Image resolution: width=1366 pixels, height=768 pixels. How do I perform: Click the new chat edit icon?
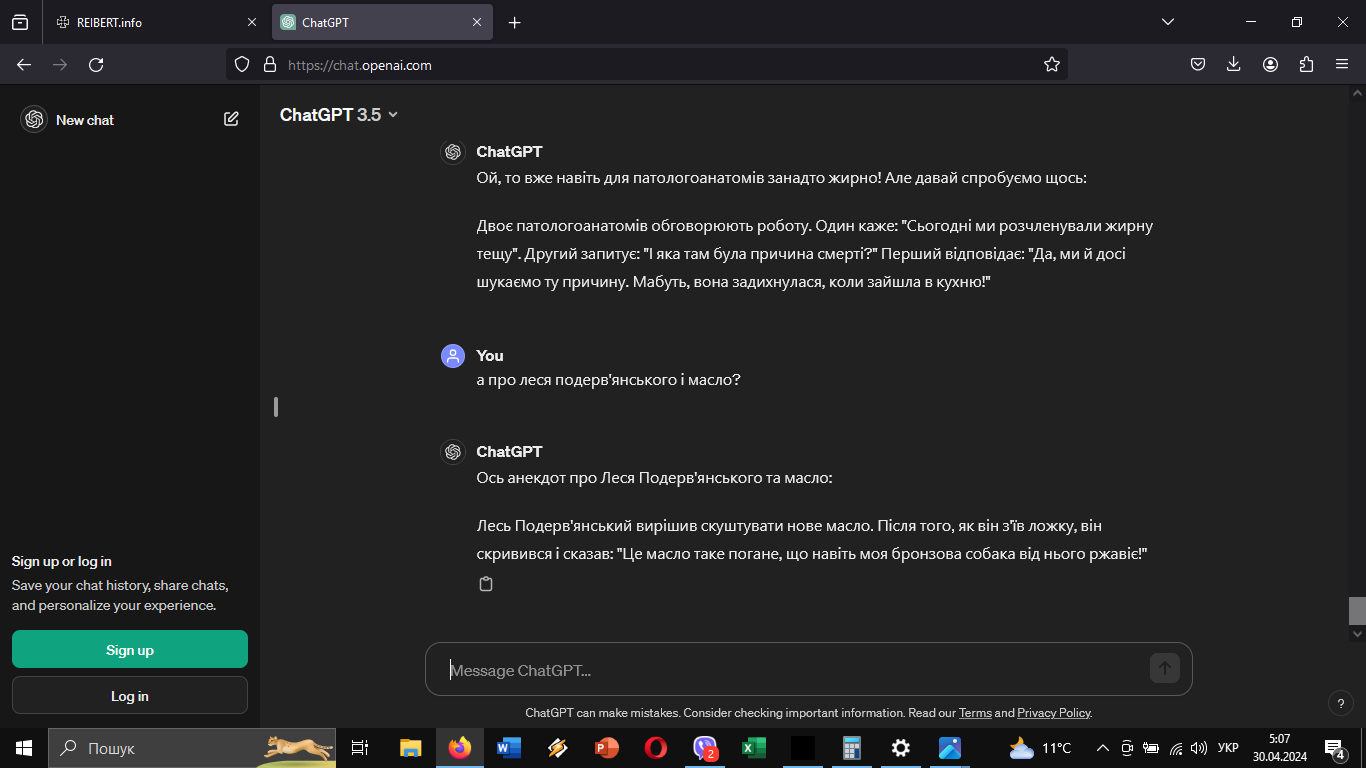pyautogui.click(x=231, y=119)
